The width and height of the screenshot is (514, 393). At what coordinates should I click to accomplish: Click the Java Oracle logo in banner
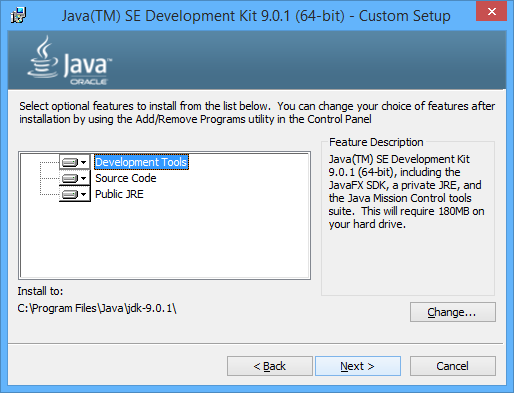70,61
